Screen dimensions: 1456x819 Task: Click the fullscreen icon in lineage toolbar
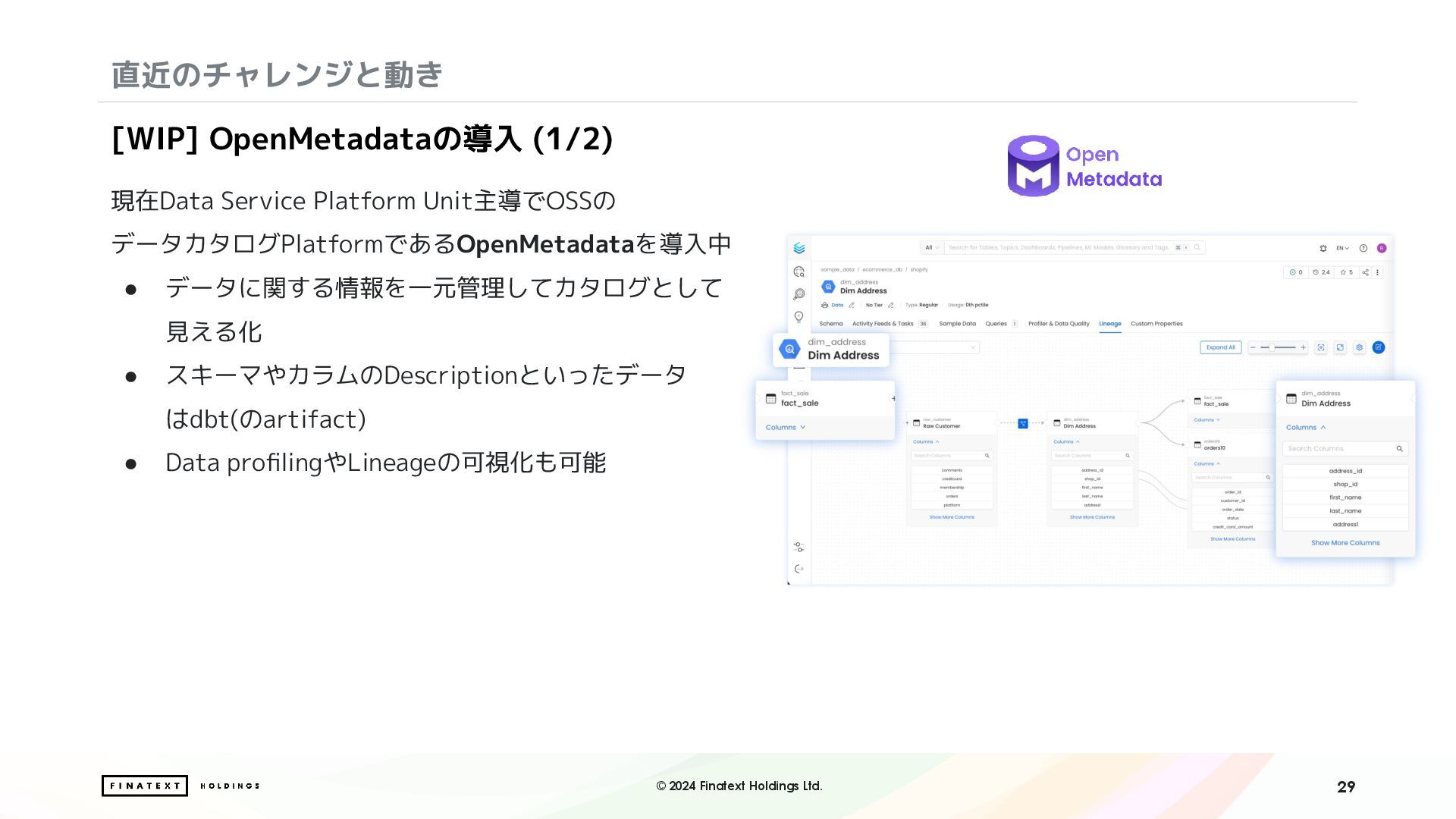point(1340,347)
